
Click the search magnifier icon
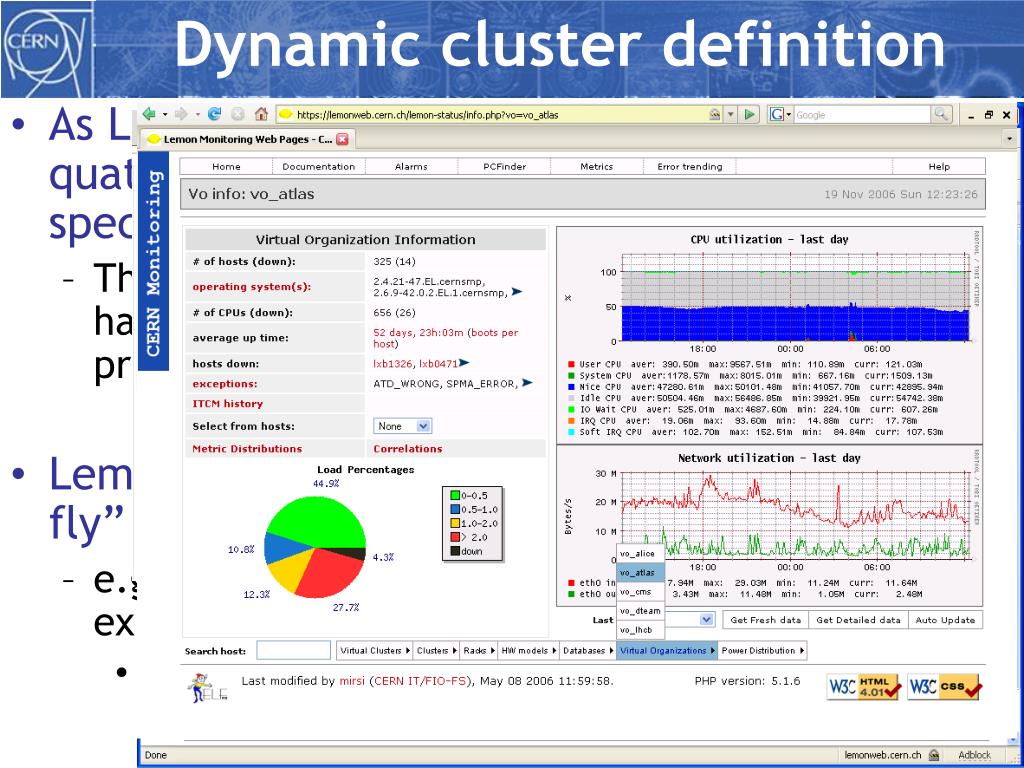point(941,114)
